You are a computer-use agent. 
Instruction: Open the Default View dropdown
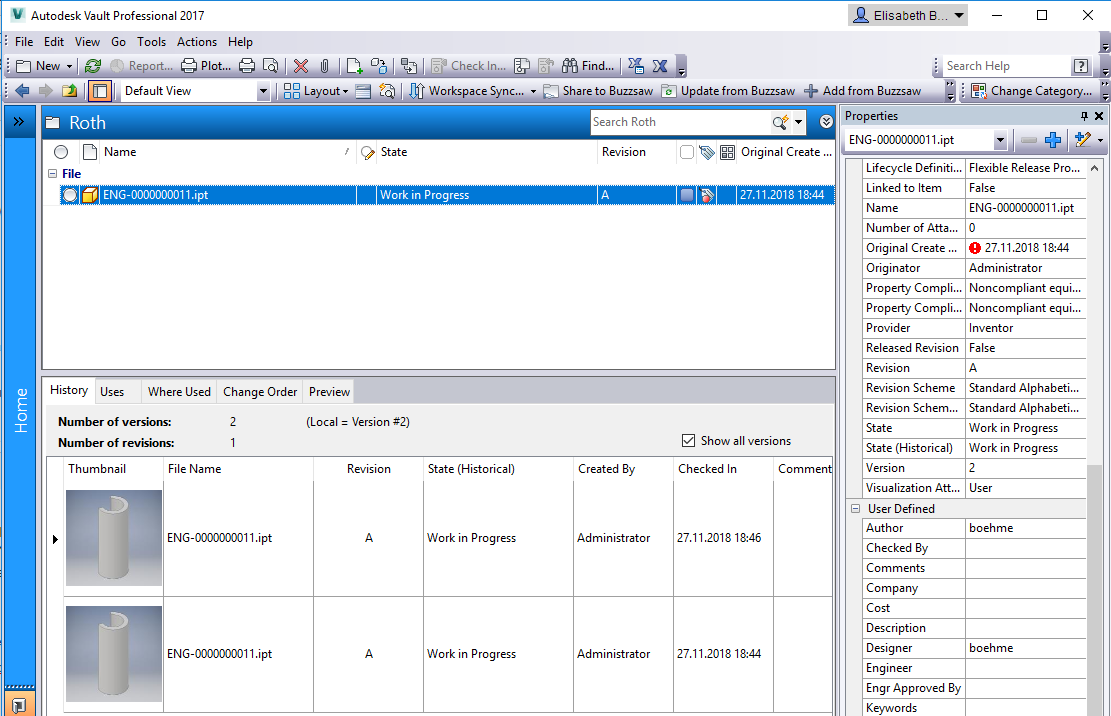[262, 91]
